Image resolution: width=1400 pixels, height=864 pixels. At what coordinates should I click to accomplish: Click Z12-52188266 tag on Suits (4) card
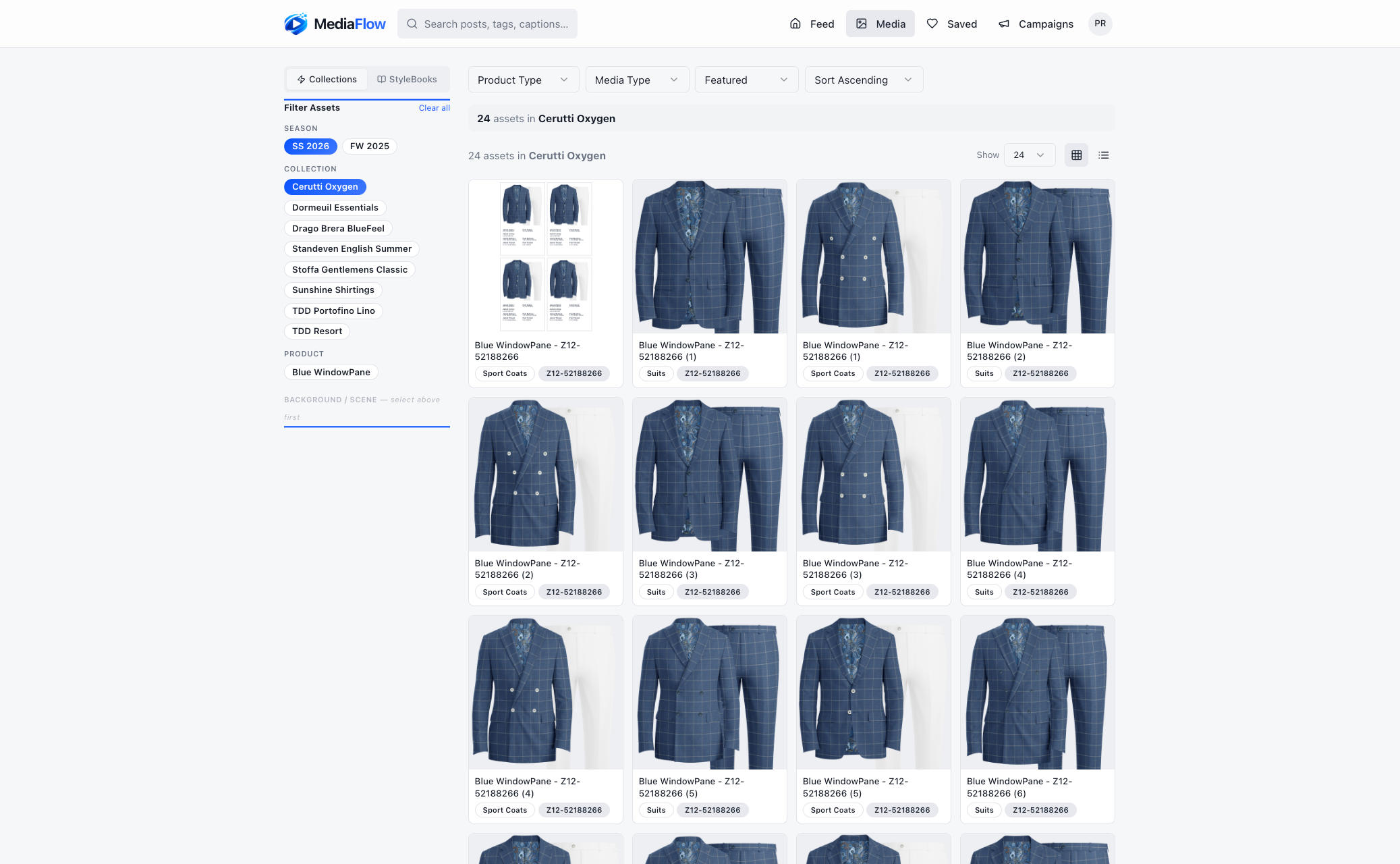(x=1040, y=593)
